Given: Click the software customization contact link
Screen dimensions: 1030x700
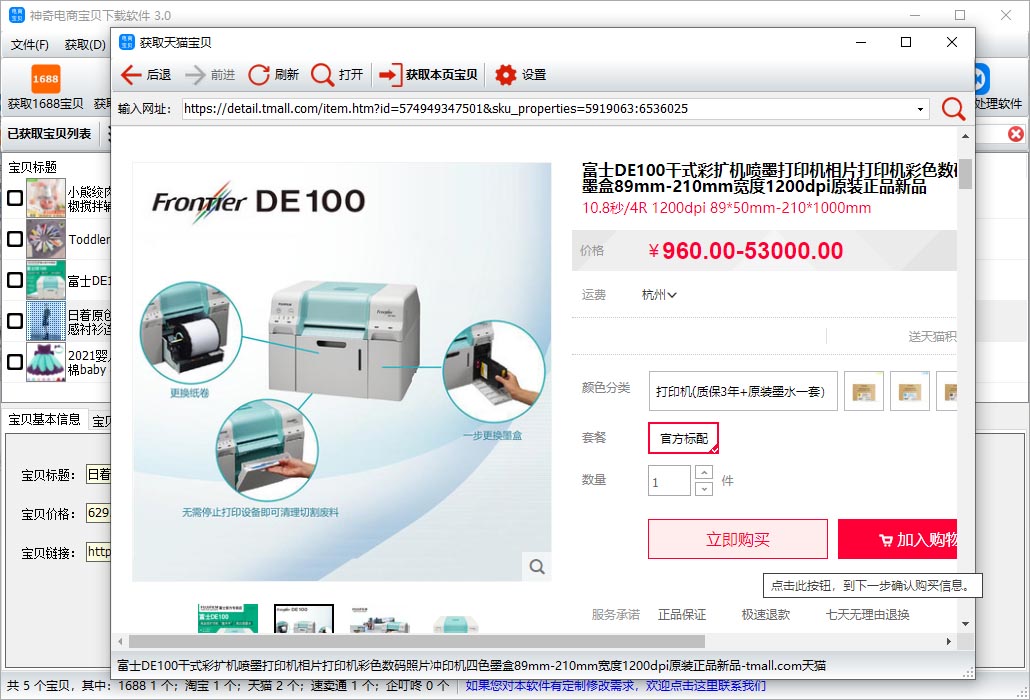Looking at the screenshot, I should click(616, 686).
